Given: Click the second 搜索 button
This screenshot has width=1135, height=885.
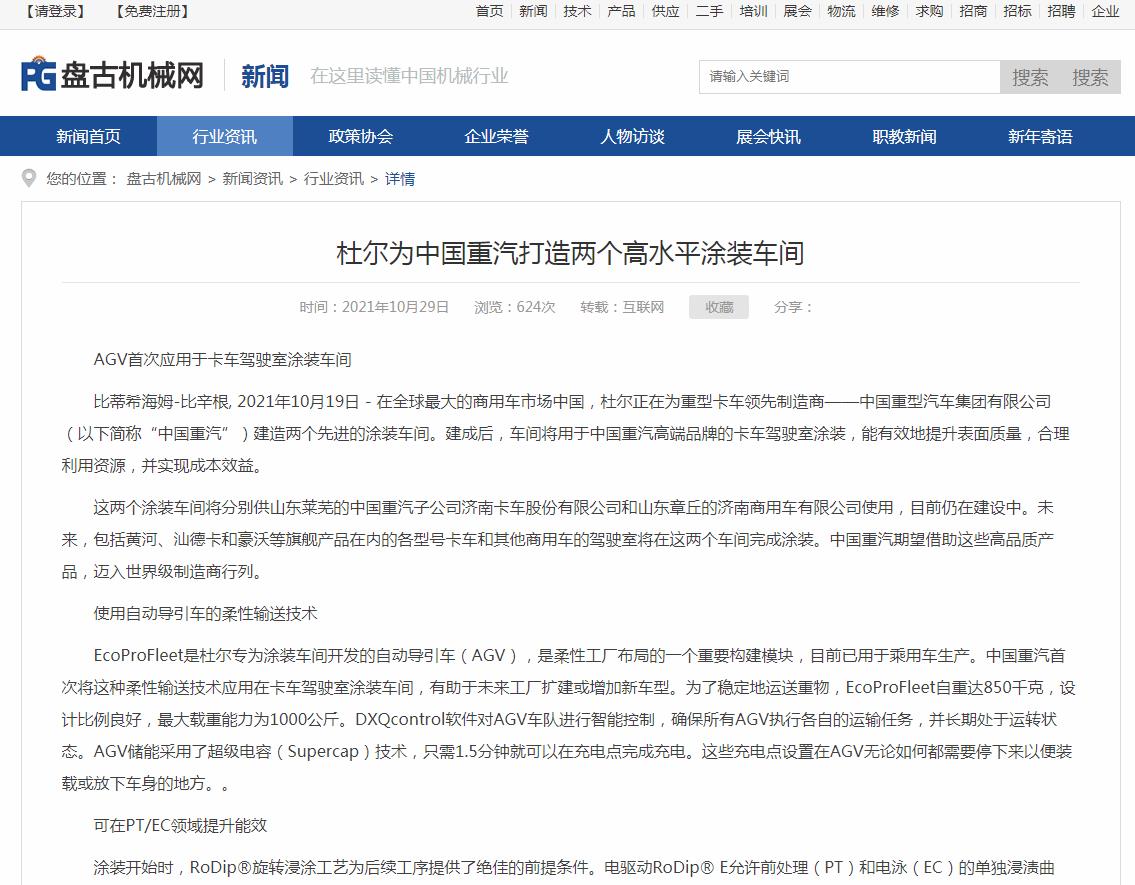Looking at the screenshot, I should click(1090, 77).
